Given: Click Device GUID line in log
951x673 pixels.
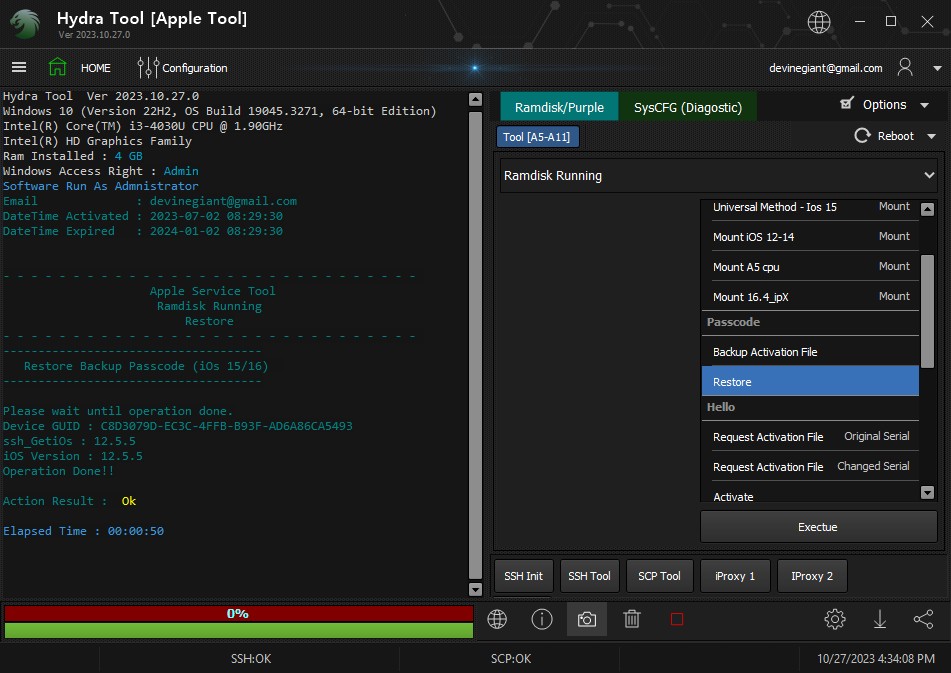Looking at the screenshot, I should [178, 426].
